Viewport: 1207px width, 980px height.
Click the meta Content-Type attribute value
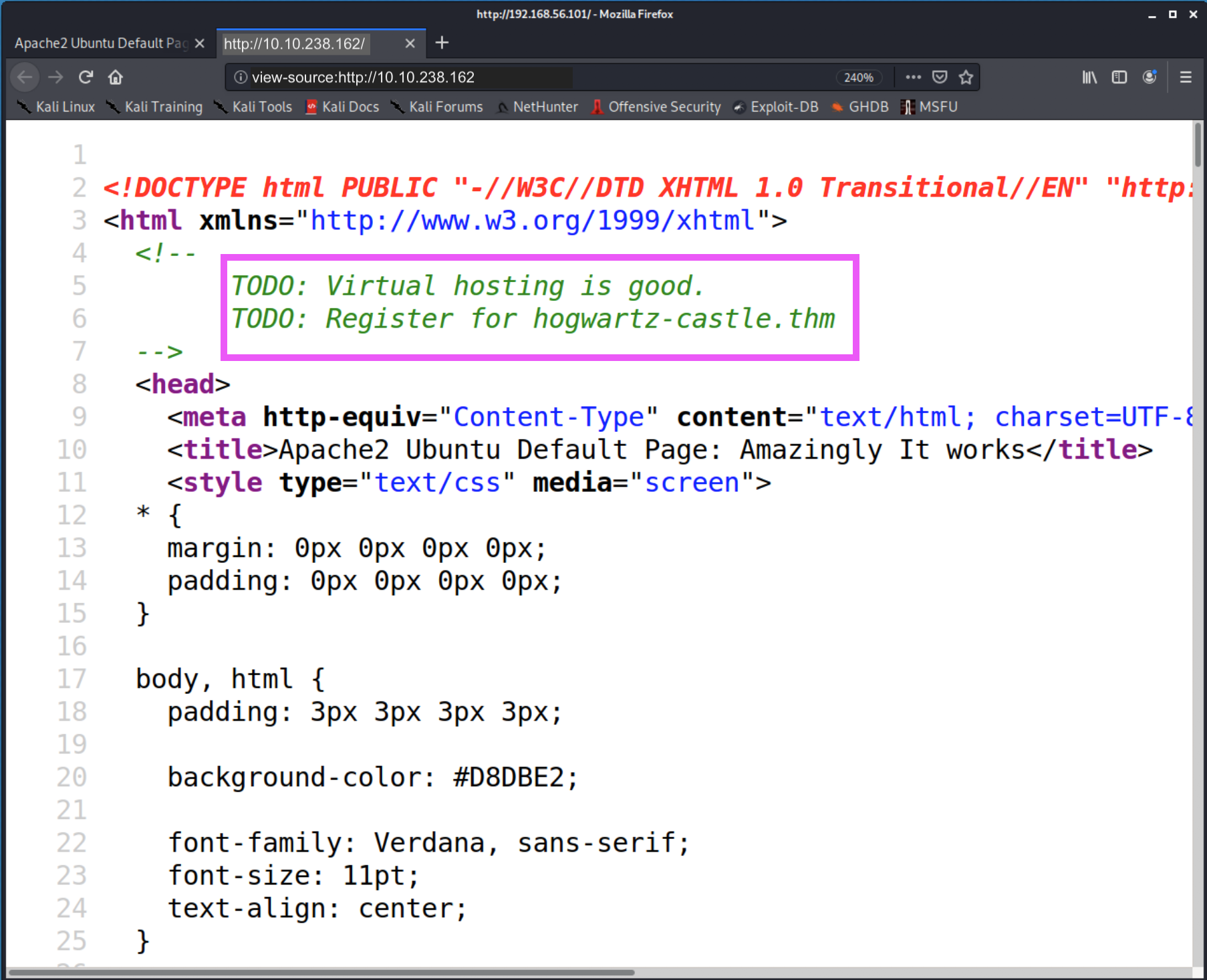548,417
